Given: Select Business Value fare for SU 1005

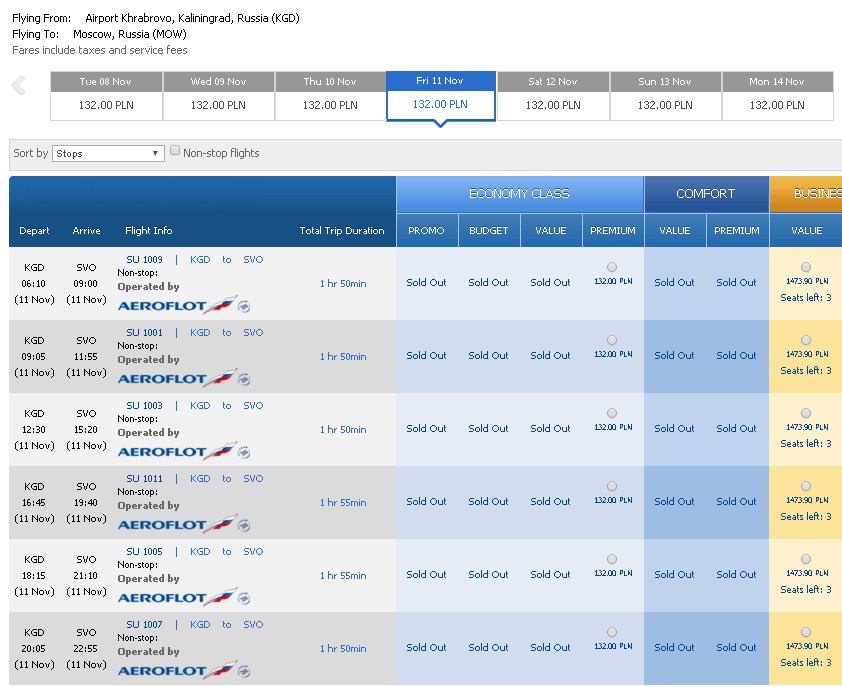Looking at the screenshot, I should [x=806, y=559].
